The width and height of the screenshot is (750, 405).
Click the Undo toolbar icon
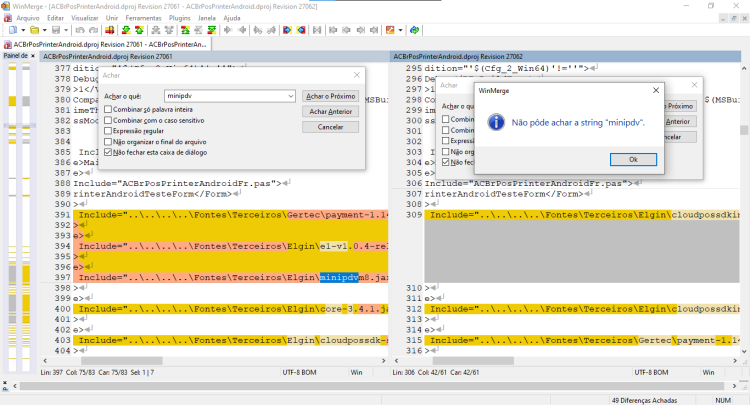pyautogui.click(x=79, y=30)
